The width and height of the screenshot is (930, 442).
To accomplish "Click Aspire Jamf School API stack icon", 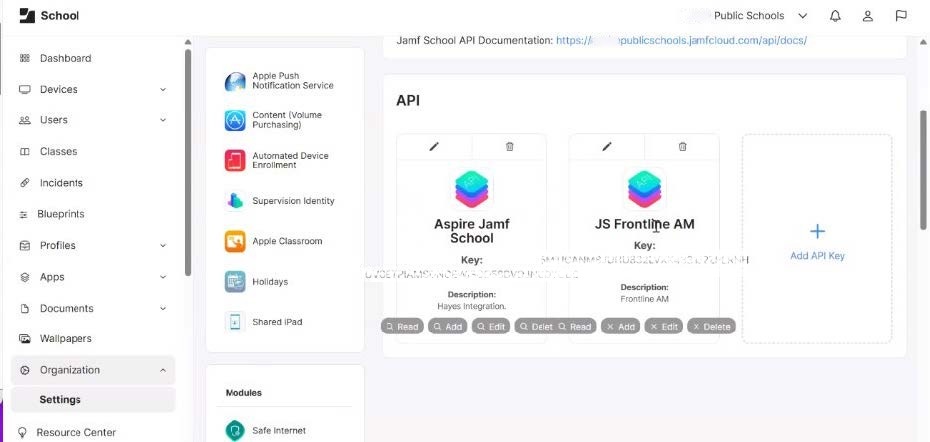I will pos(472,189).
